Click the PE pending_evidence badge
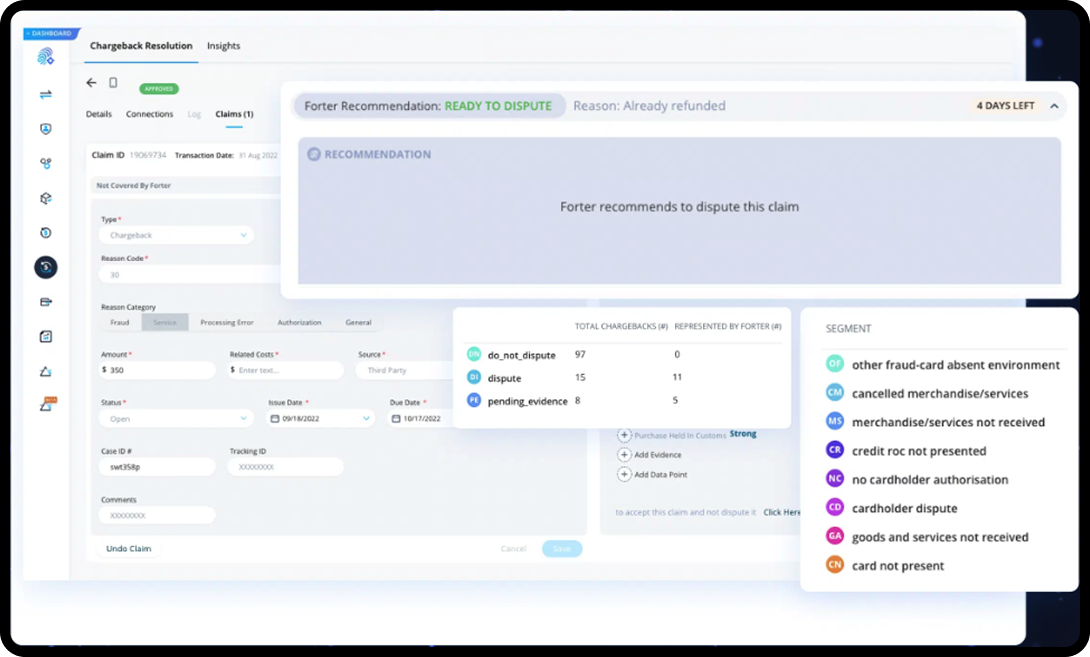The height and width of the screenshot is (657, 1090). pyautogui.click(x=474, y=400)
